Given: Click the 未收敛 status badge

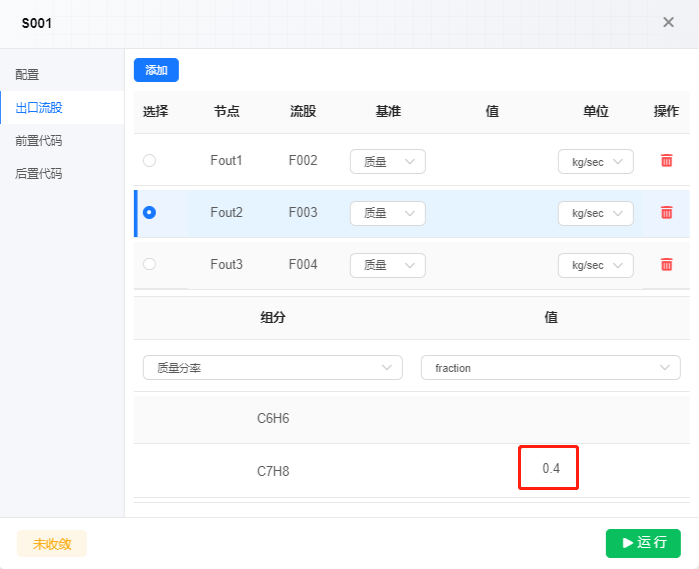Looking at the screenshot, I should coord(52,544).
